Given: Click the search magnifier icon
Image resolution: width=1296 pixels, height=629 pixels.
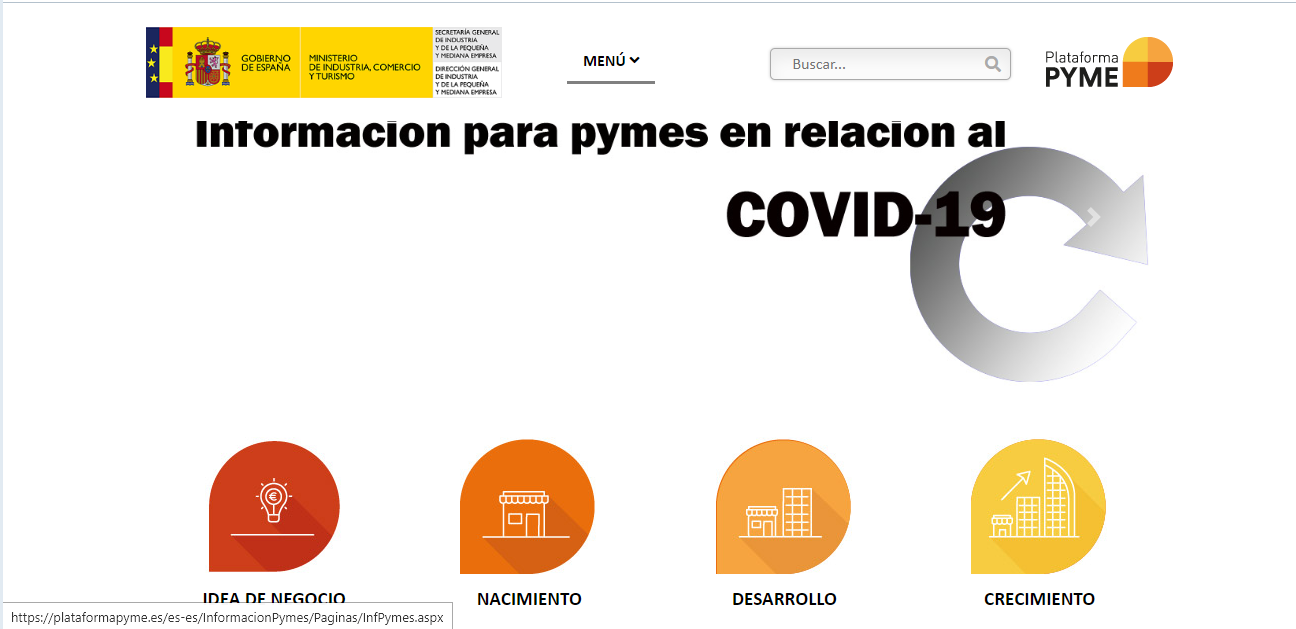Looking at the screenshot, I should pyautogui.click(x=993, y=64).
